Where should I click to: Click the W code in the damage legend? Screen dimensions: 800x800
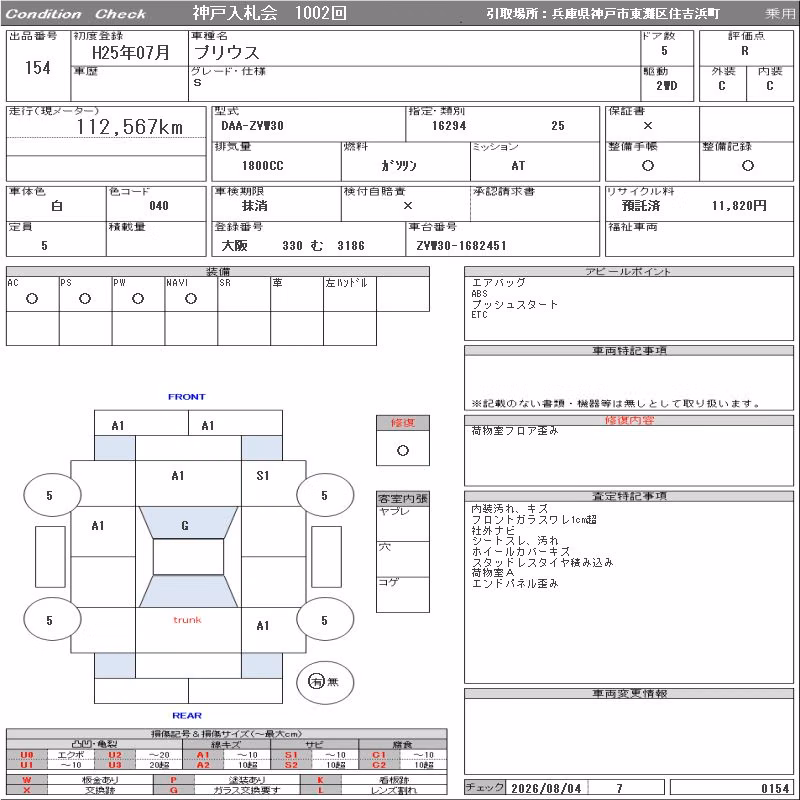[27, 780]
